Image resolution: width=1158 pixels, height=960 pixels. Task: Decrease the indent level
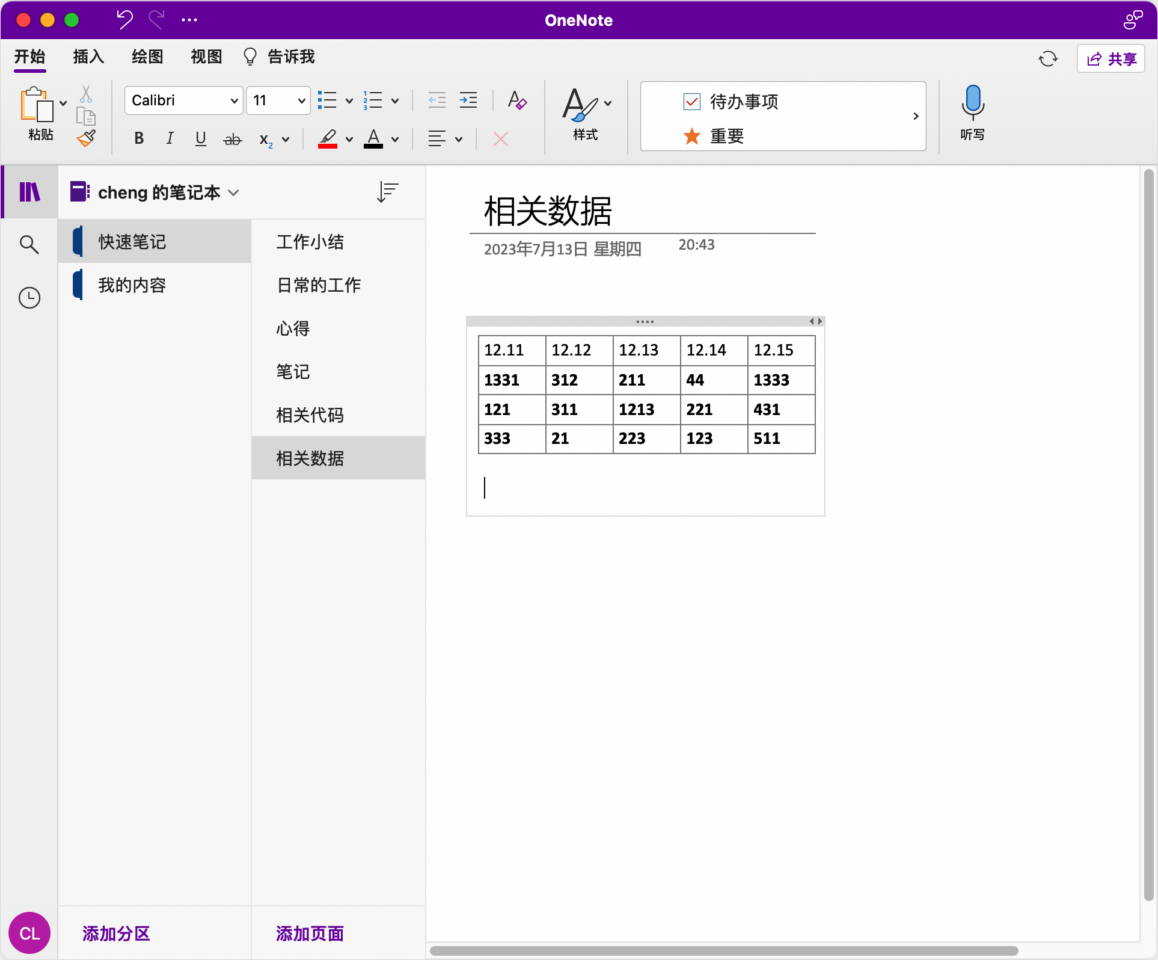(x=437, y=100)
